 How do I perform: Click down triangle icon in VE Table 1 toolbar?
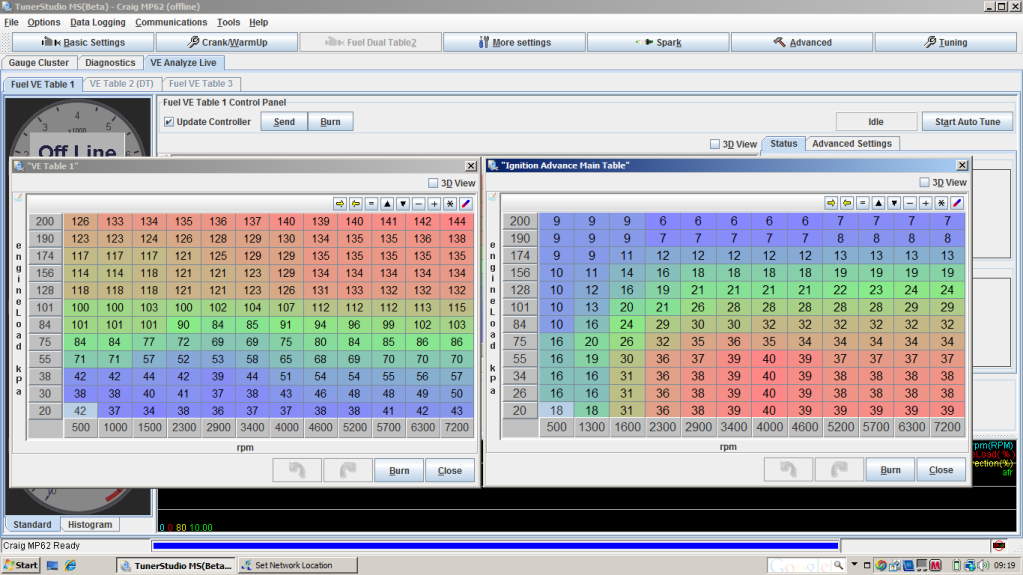click(x=403, y=204)
